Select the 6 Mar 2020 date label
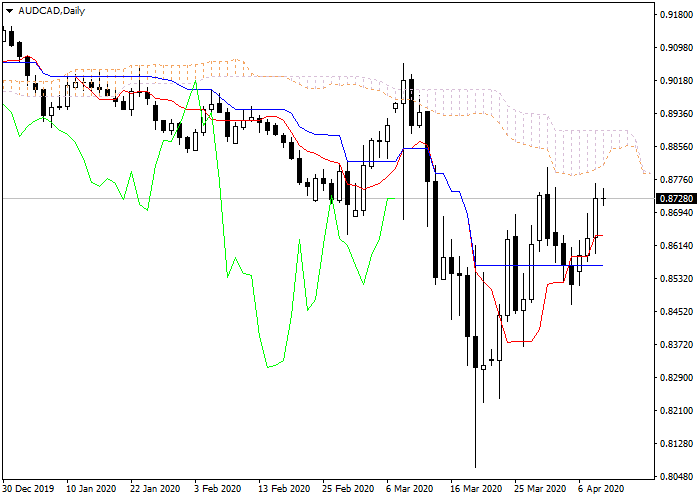700x500 pixels. click(x=410, y=489)
